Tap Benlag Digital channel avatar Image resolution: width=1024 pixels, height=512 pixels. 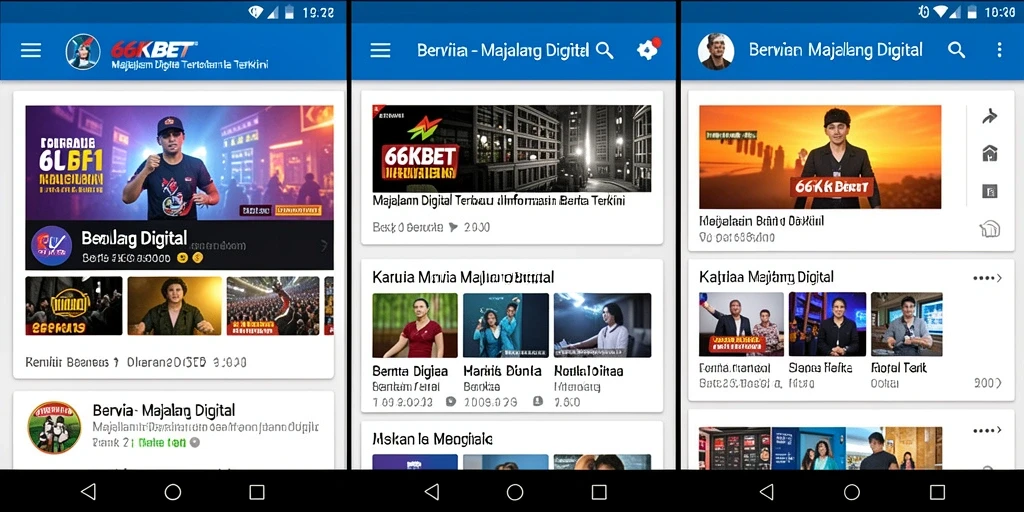[51, 245]
